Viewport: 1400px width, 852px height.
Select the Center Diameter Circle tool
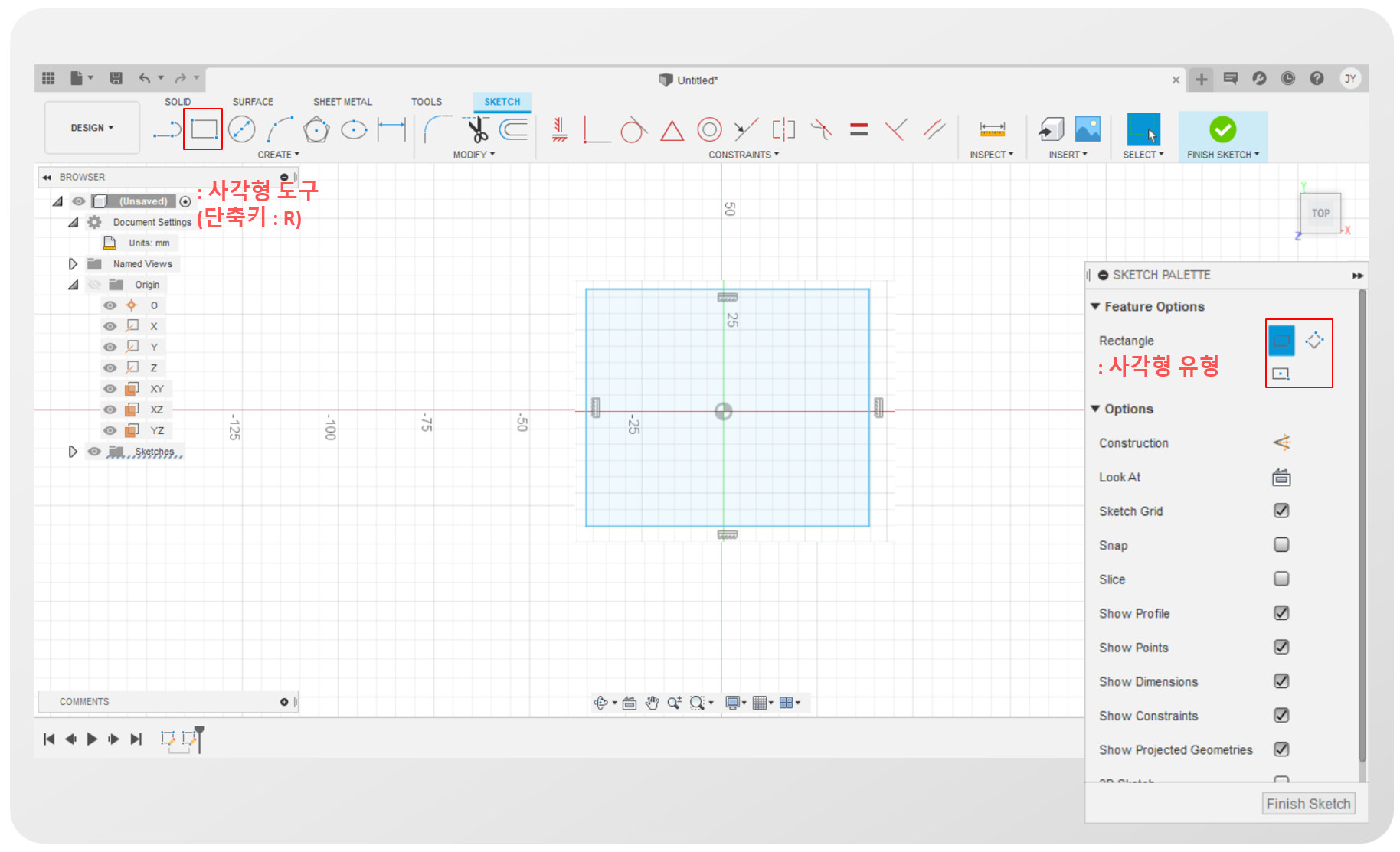coord(241,129)
